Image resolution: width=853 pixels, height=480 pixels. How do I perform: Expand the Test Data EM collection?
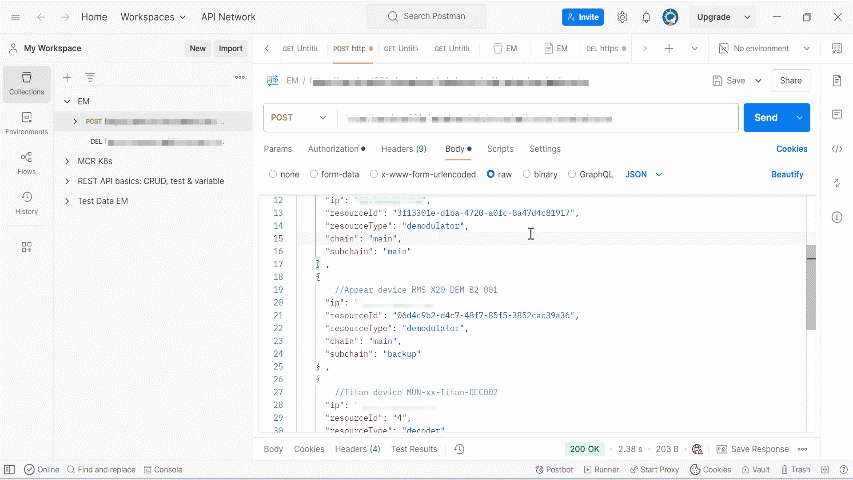[67, 201]
